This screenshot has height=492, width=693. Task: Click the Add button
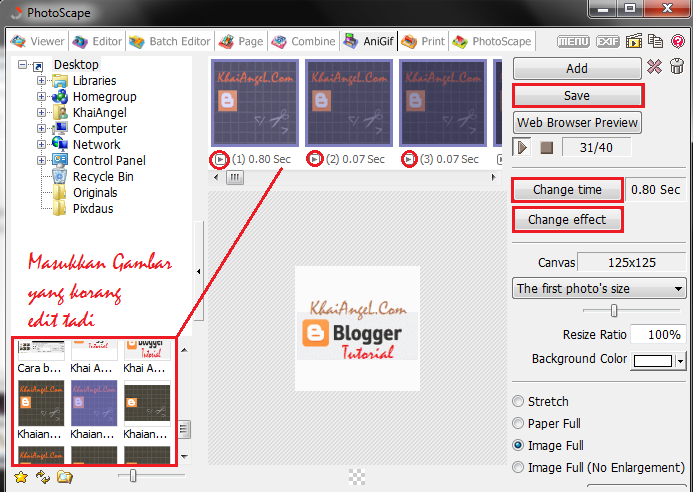577,69
